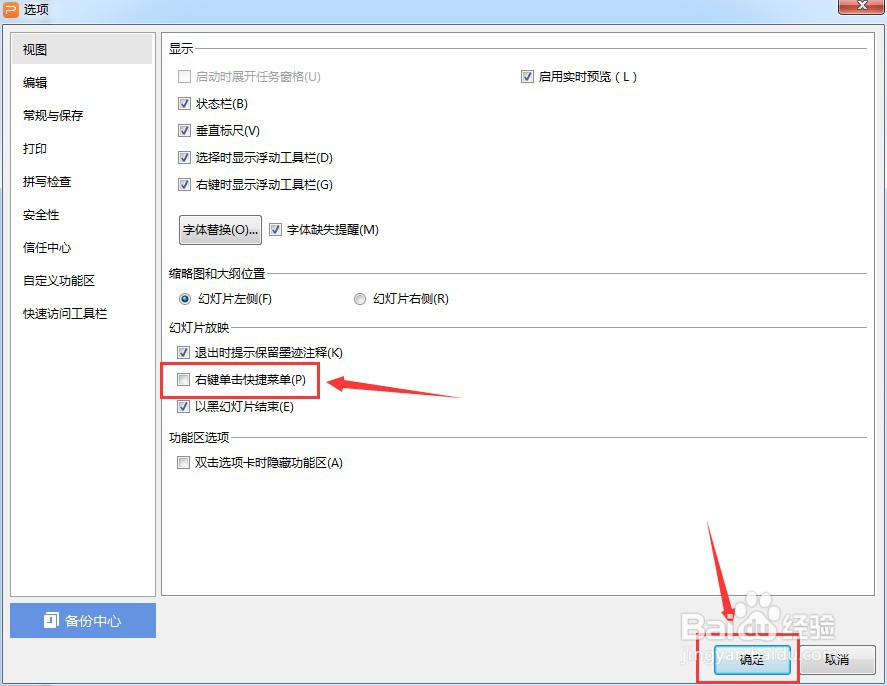This screenshot has width=887, height=686.
Task: Select the 视图 category in sidebar
Action: pos(82,49)
